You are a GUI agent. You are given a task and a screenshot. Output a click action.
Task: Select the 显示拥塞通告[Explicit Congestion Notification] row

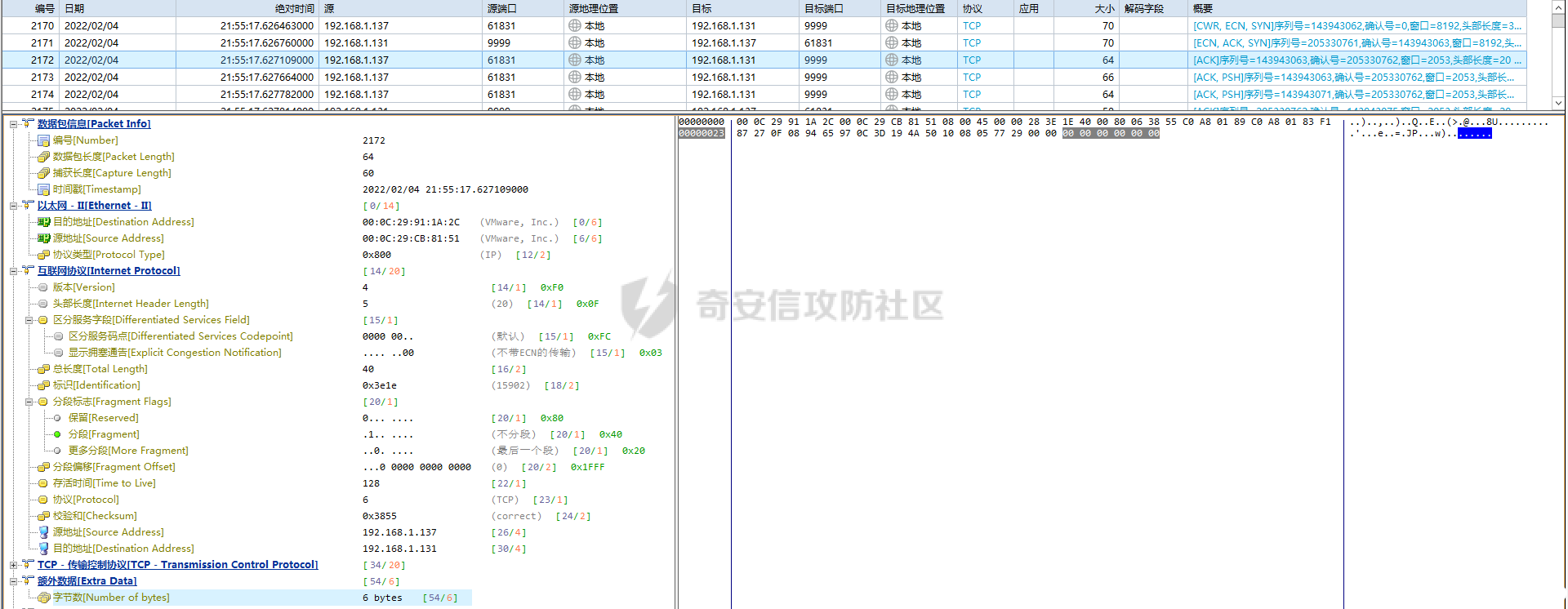[175, 353]
